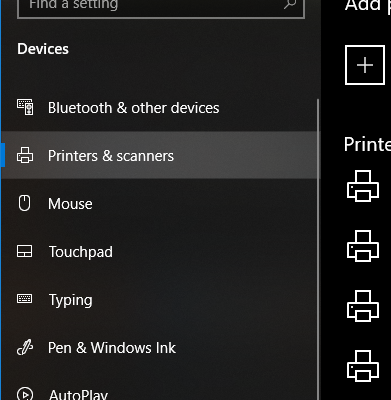Open the Typing settings page
The width and height of the screenshot is (391, 400).
(x=160, y=300)
